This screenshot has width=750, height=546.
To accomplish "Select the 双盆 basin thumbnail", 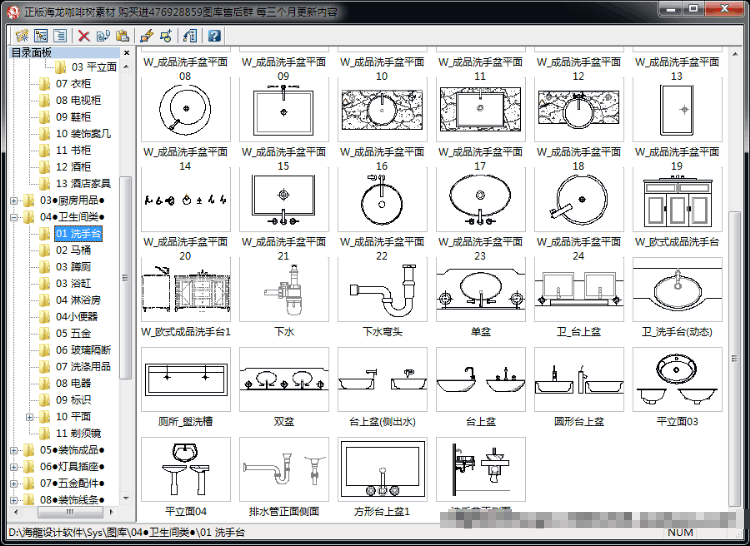I will pos(284,379).
